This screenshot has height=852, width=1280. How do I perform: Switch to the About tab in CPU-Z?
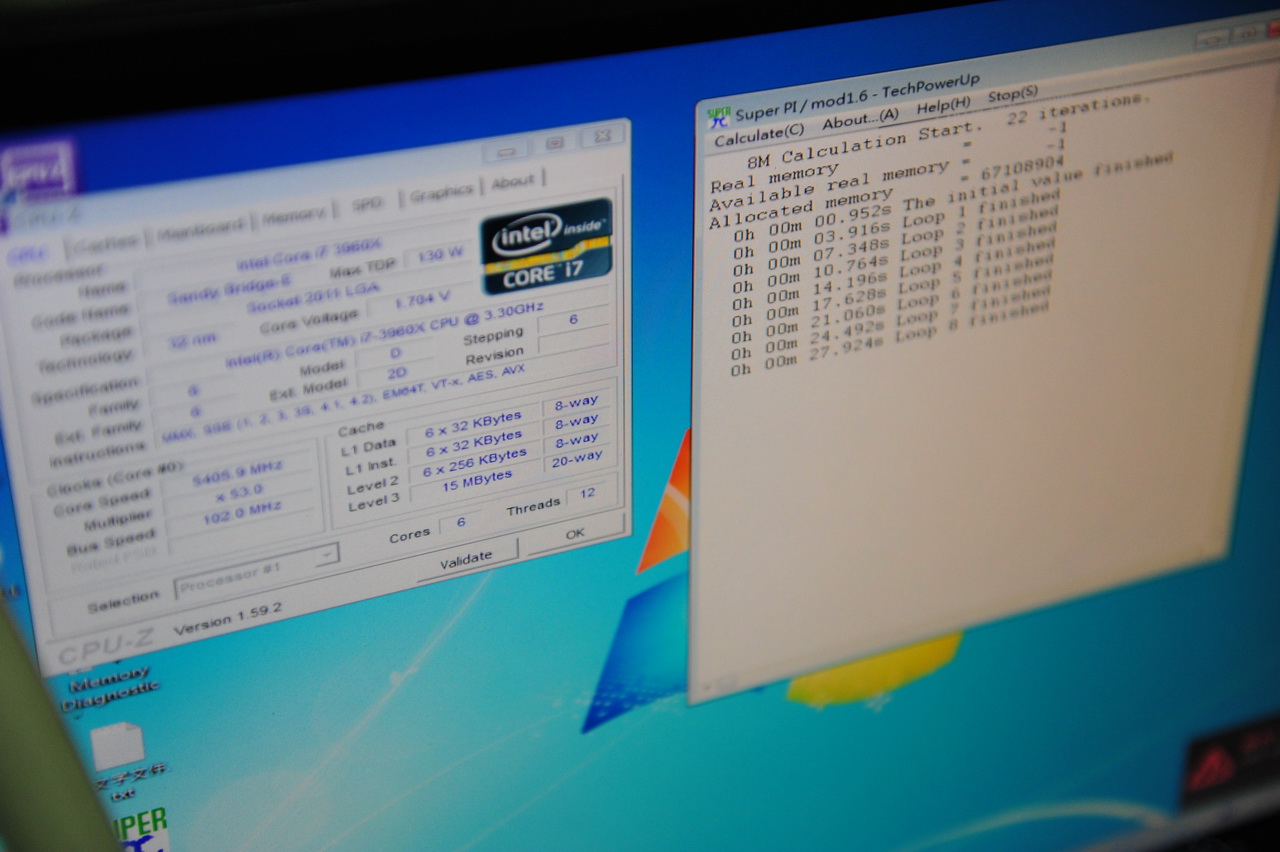(513, 182)
